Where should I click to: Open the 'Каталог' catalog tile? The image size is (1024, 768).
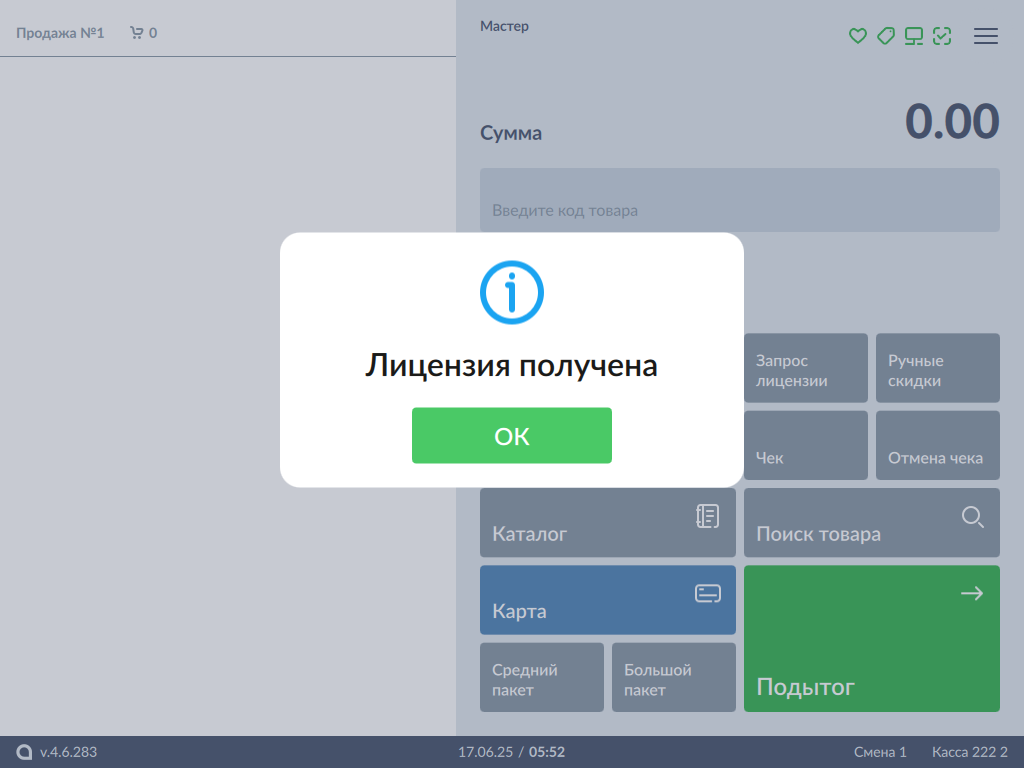pos(607,522)
